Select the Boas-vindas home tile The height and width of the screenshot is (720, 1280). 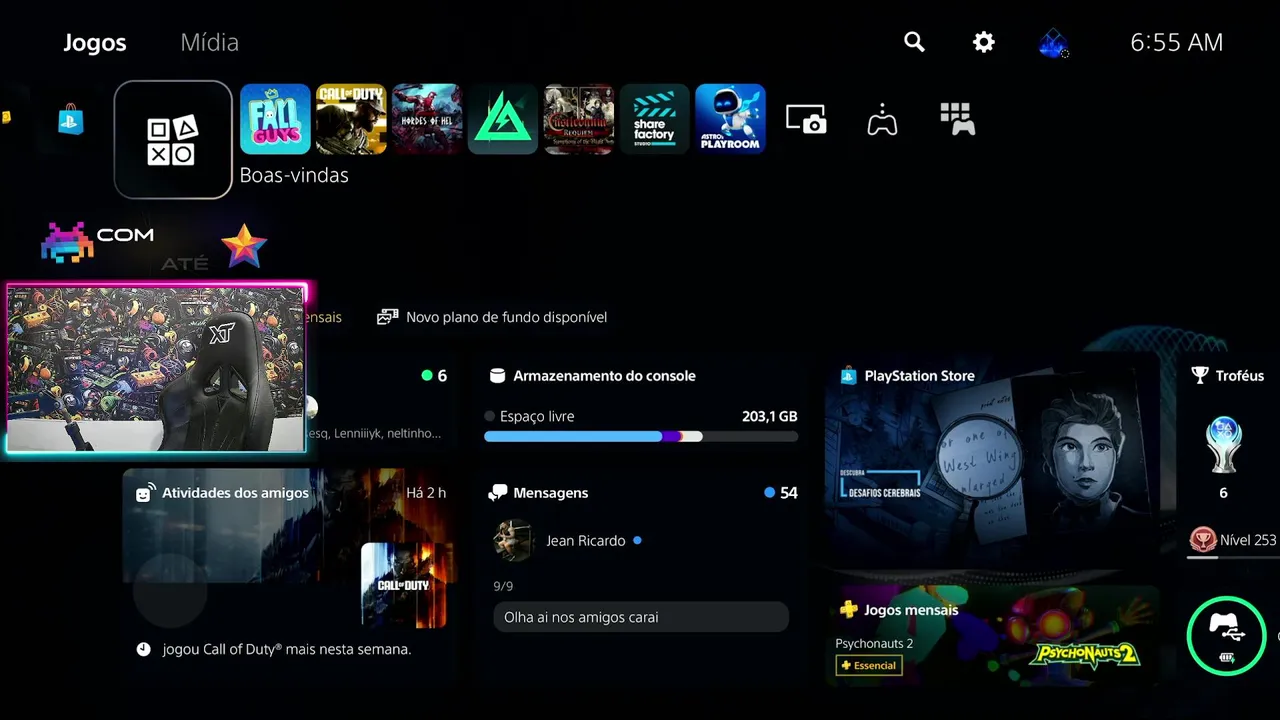(x=173, y=139)
